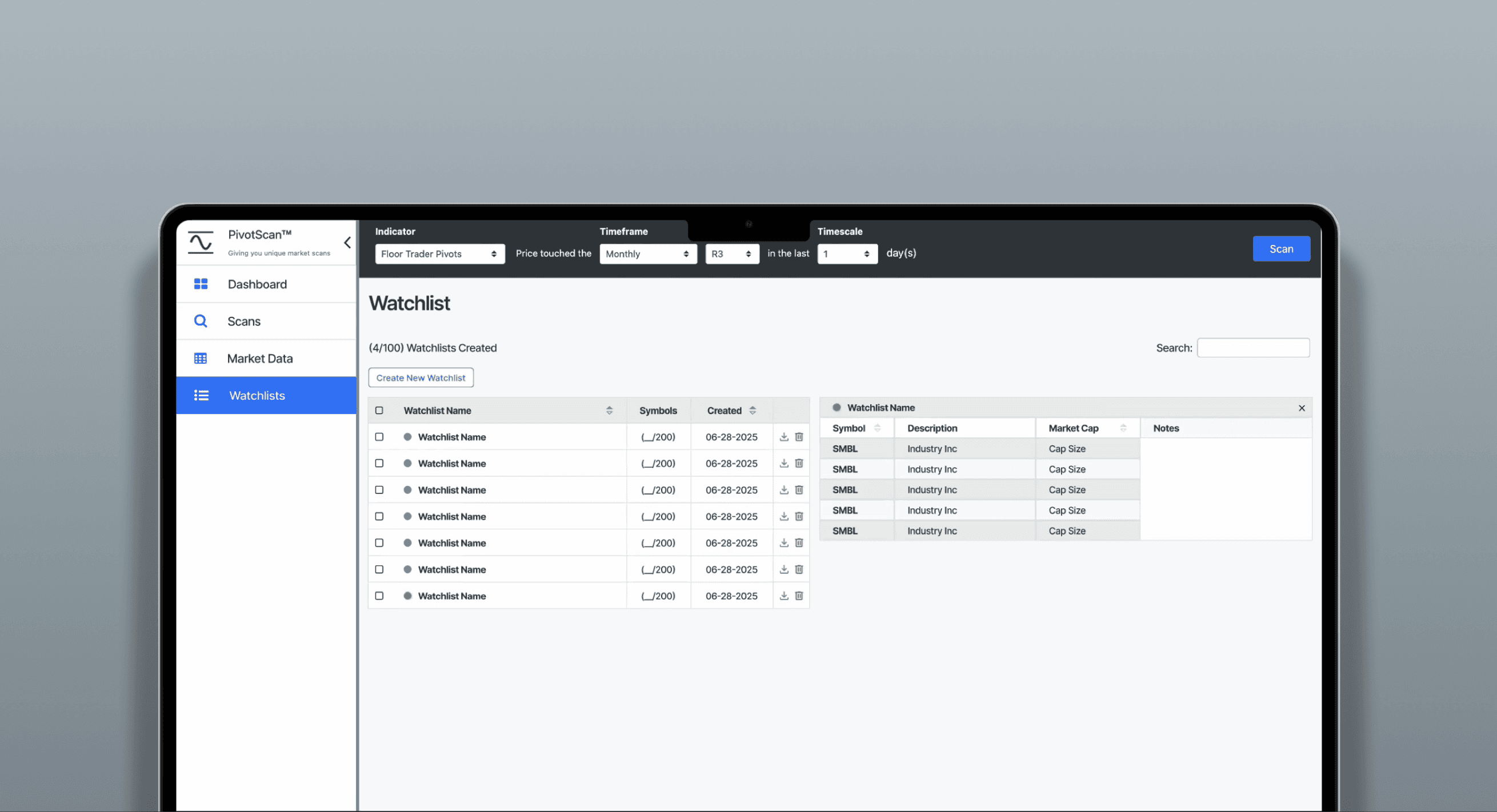
Task: Check the third watchlist row checkbox
Action: click(379, 490)
